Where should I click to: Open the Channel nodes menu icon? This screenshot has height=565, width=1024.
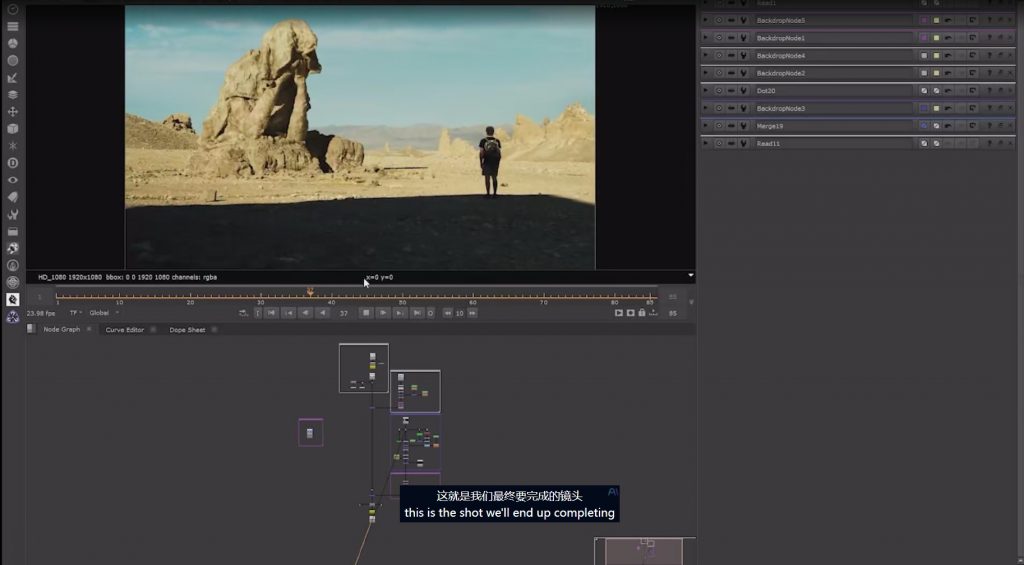point(12,26)
